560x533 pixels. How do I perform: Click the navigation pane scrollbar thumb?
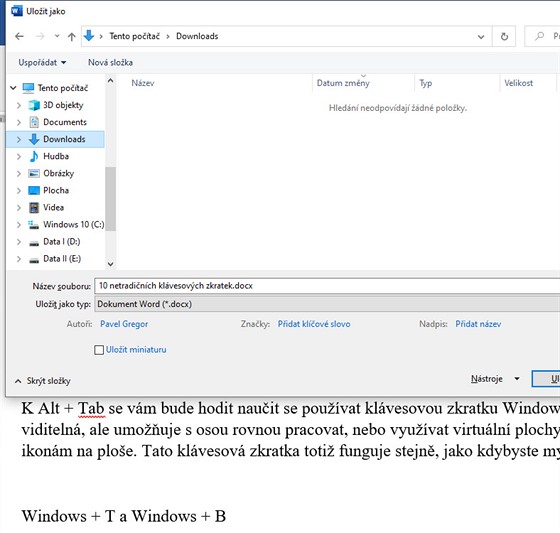click(x=111, y=199)
